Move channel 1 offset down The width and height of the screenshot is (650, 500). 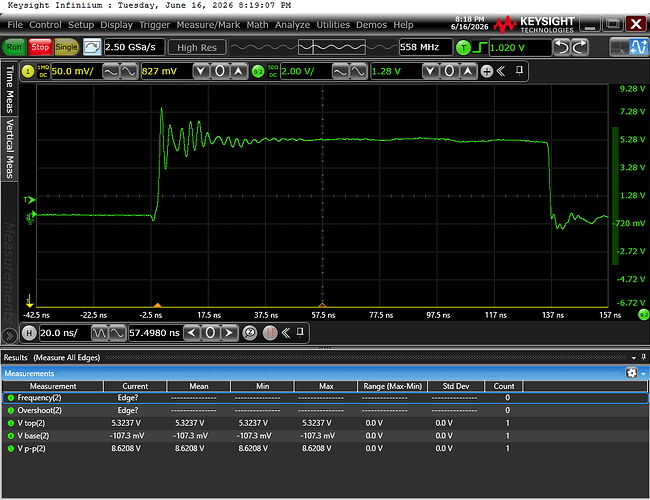pos(201,71)
